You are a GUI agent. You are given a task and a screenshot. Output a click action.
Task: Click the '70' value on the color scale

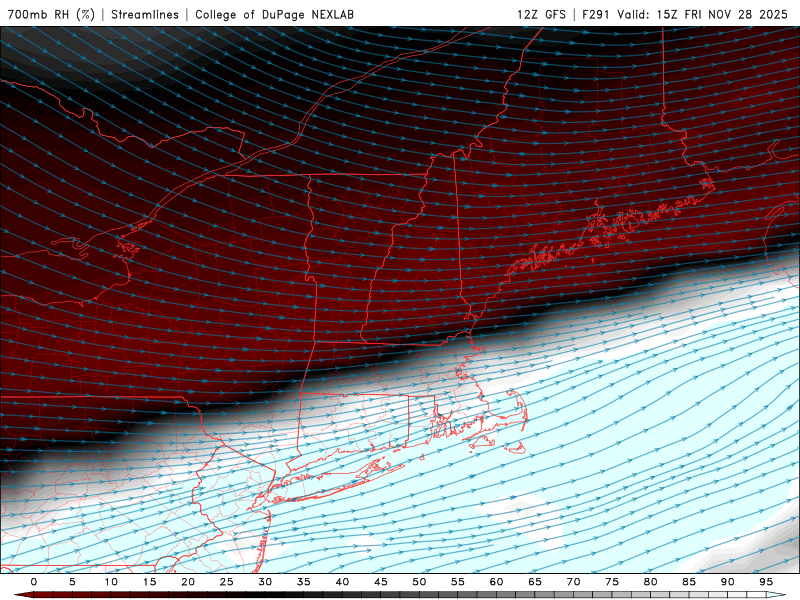pyautogui.click(x=573, y=582)
